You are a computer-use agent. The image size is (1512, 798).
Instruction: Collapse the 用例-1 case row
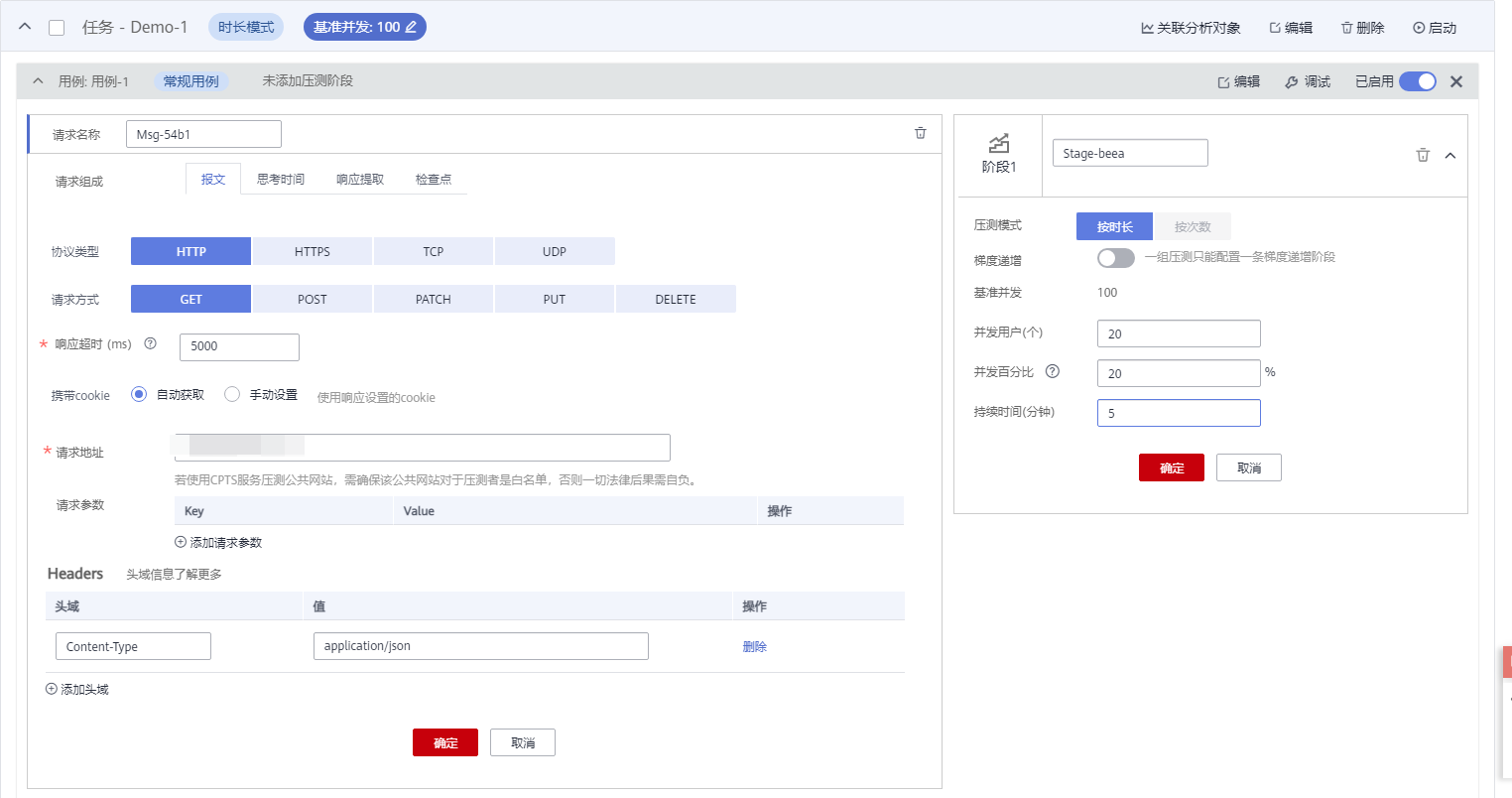click(38, 81)
